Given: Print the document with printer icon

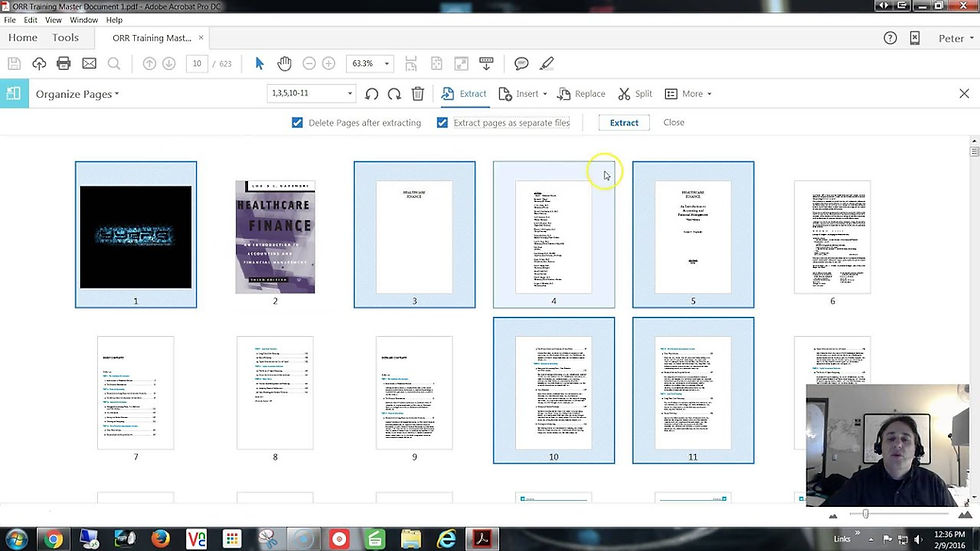Looking at the screenshot, I should (64, 63).
